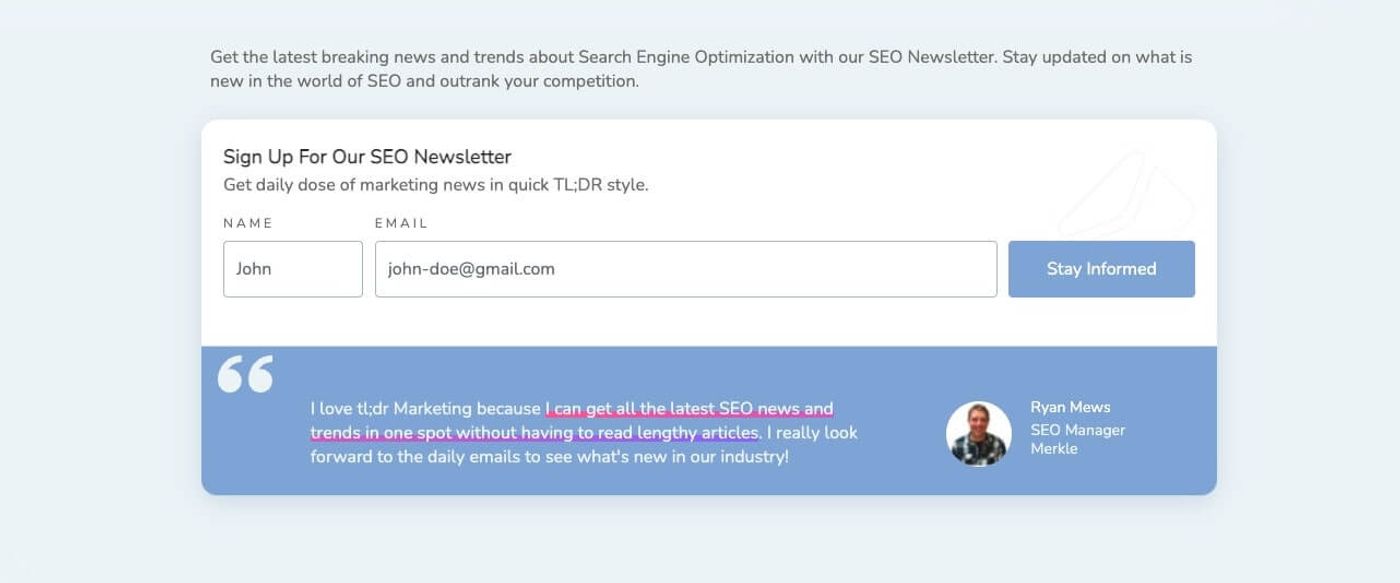Click the EMAIL field label

401,223
